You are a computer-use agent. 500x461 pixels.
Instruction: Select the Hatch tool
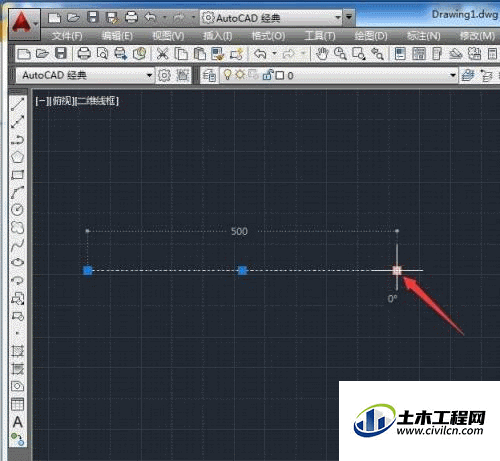[17, 351]
